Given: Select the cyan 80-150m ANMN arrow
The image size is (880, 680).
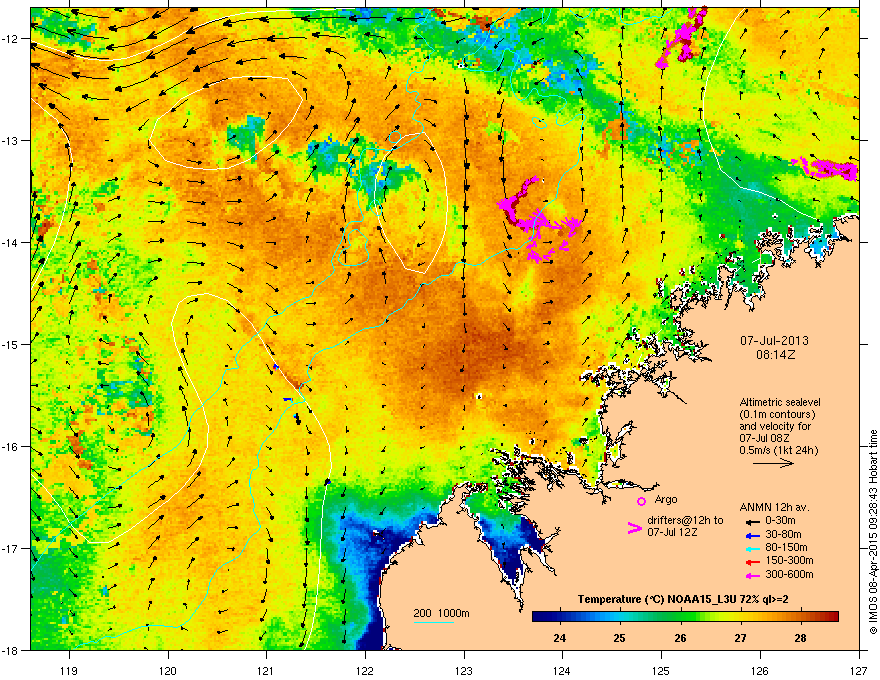Looking at the screenshot, I should [751, 548].
